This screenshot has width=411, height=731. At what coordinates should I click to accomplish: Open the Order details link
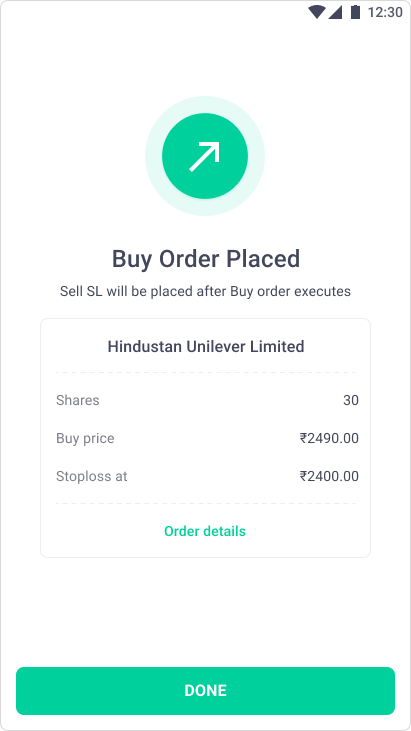tap(205, 531)
